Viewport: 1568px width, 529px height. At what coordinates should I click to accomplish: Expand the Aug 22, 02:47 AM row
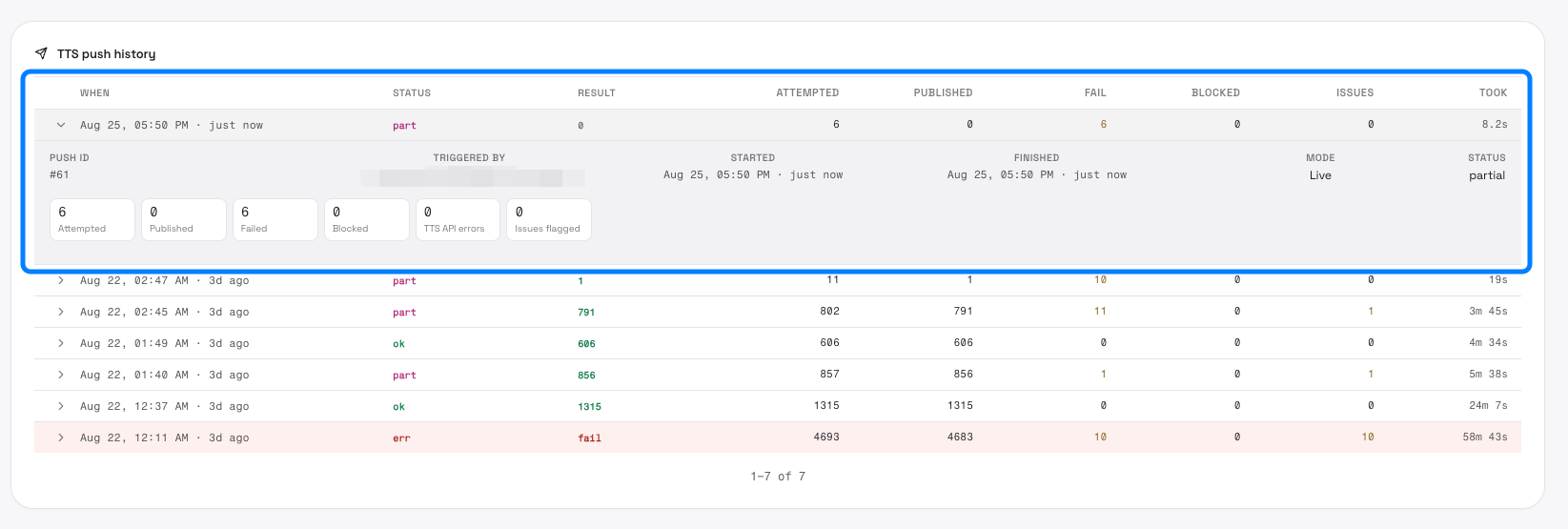tap(61, 281)
